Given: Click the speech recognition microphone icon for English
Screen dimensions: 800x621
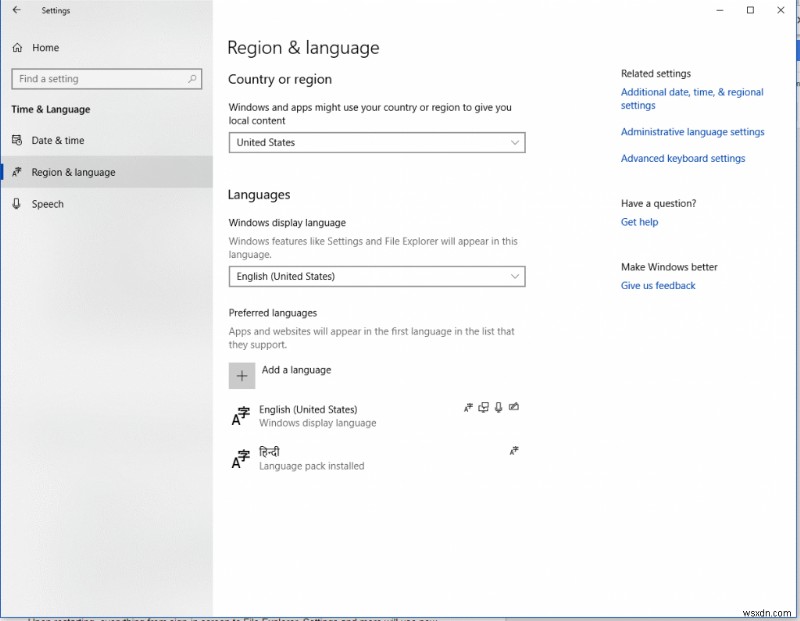Looking at the screenshot, I should click(499, 407).
